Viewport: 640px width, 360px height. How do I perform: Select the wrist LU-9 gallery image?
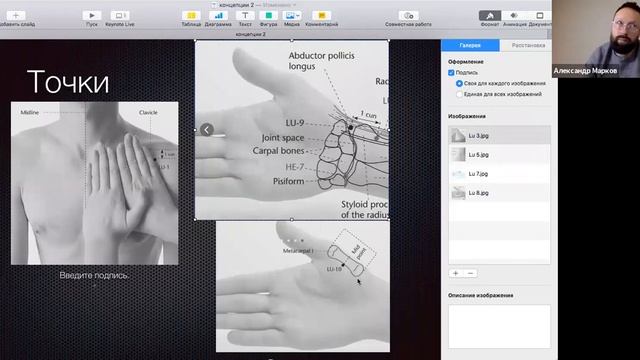(292, 130)
